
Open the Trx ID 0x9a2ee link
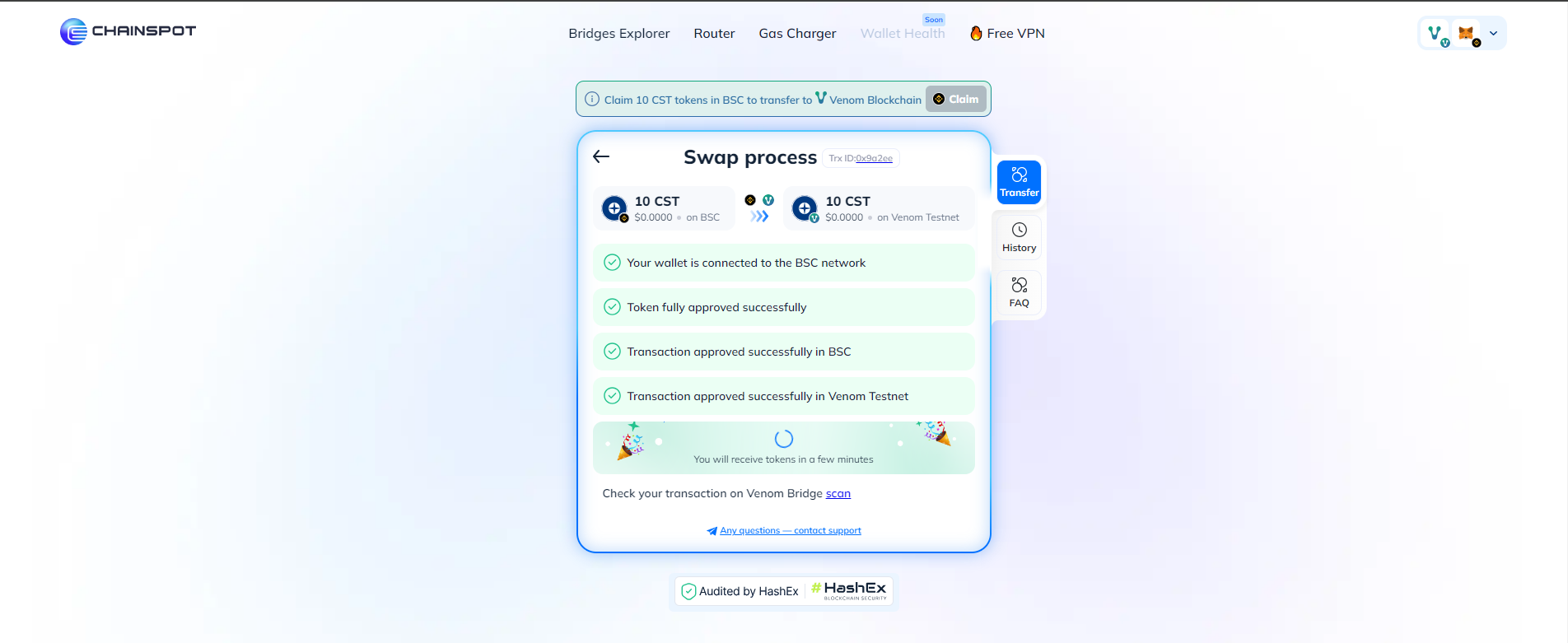click(x=874, y=159)
